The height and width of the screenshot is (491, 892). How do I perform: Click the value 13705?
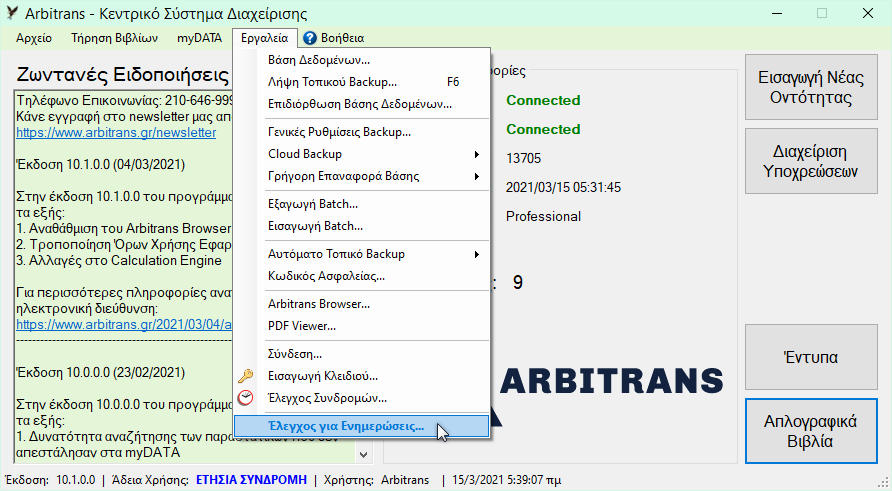tap(523, 158)
